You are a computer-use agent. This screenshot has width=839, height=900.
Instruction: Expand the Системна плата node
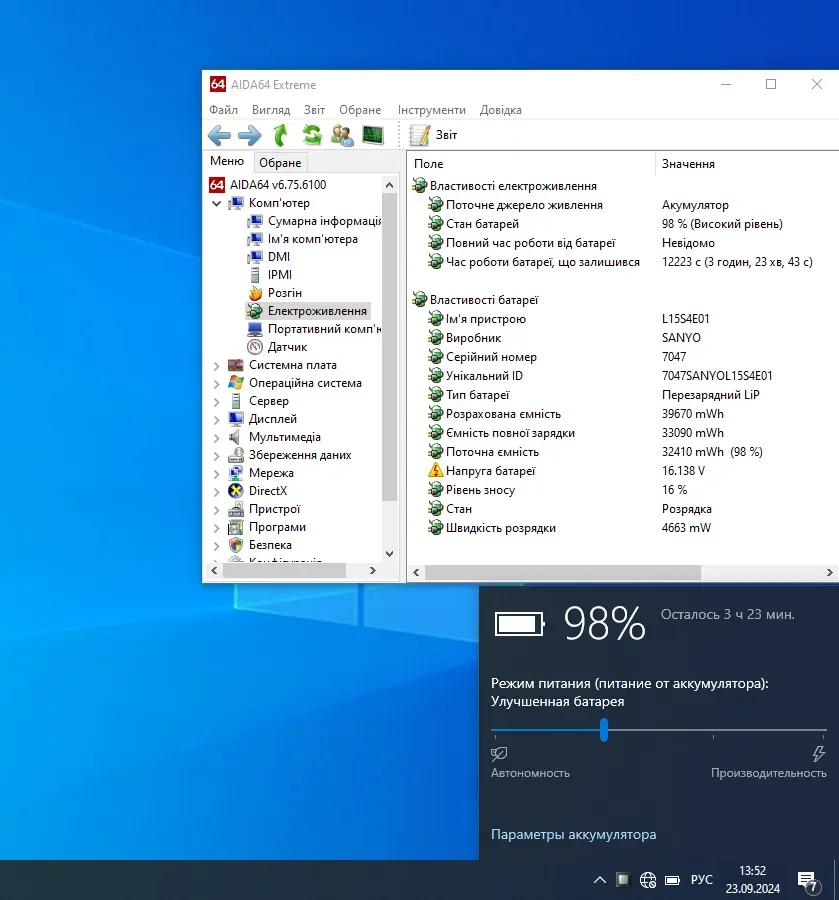point(217,365)
